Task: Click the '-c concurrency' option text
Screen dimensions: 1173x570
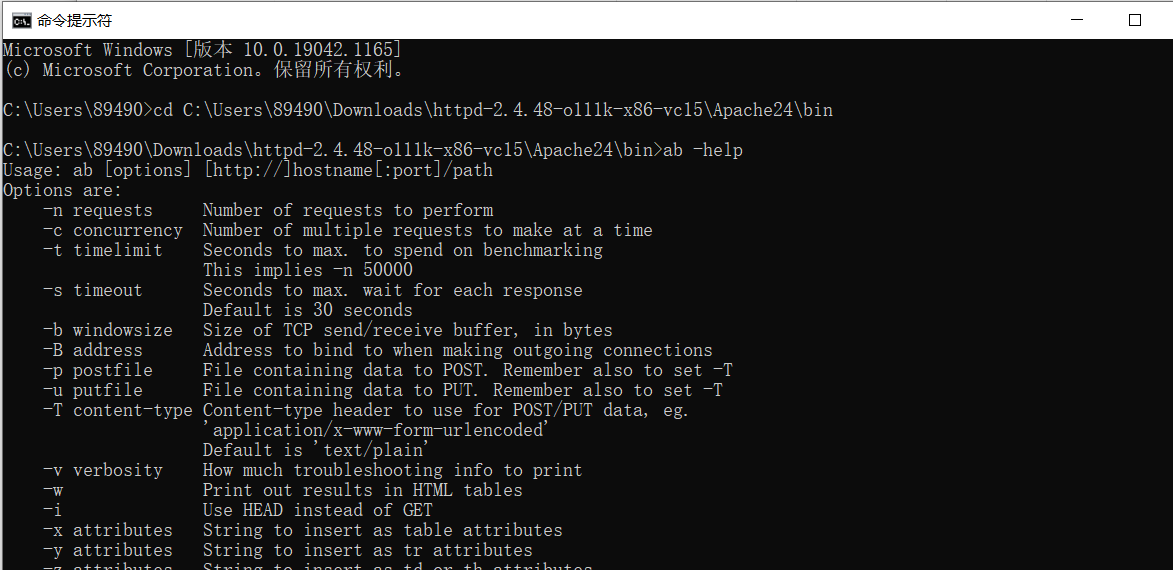Action: 112,230
